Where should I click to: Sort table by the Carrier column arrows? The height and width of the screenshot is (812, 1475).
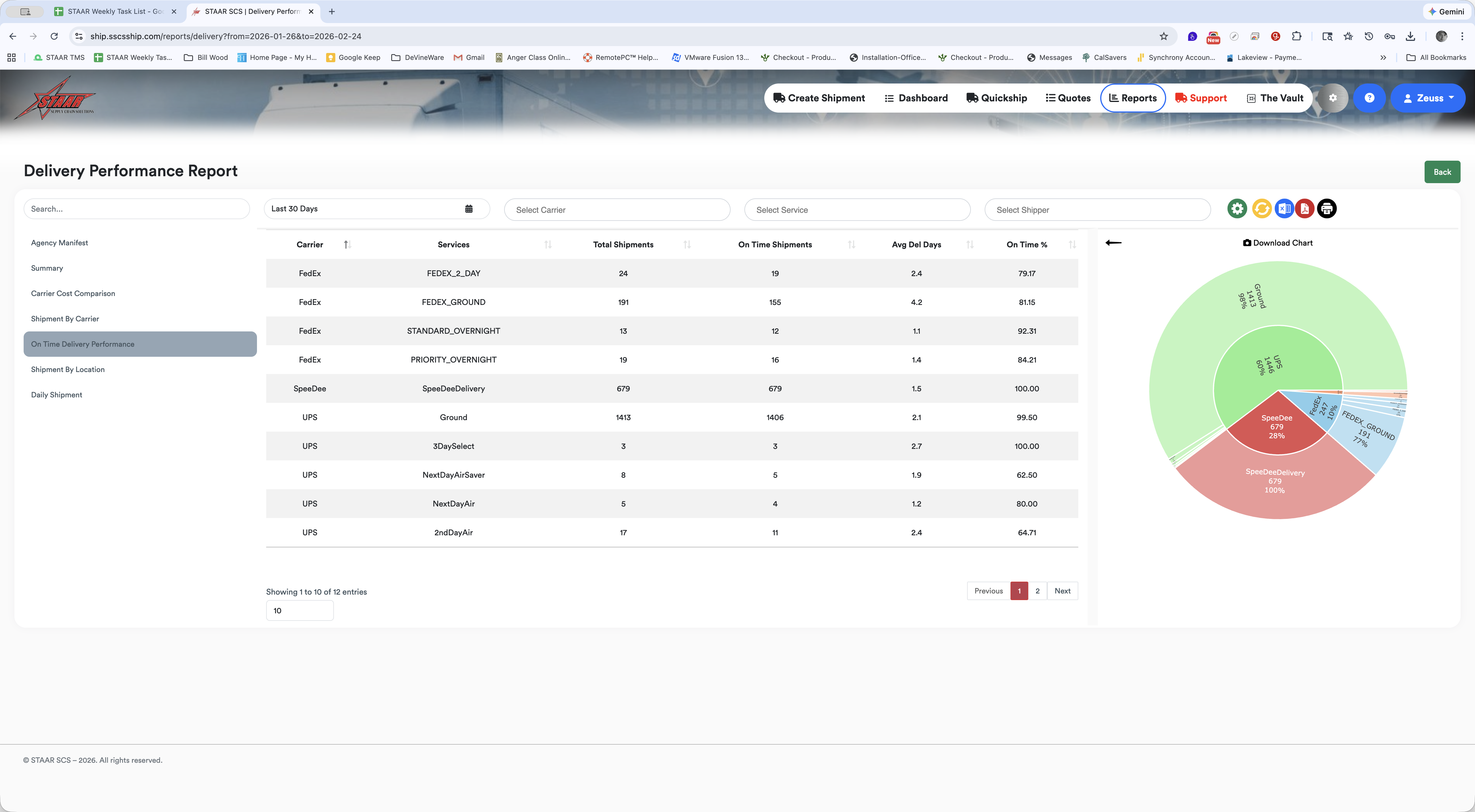(347, 244)
